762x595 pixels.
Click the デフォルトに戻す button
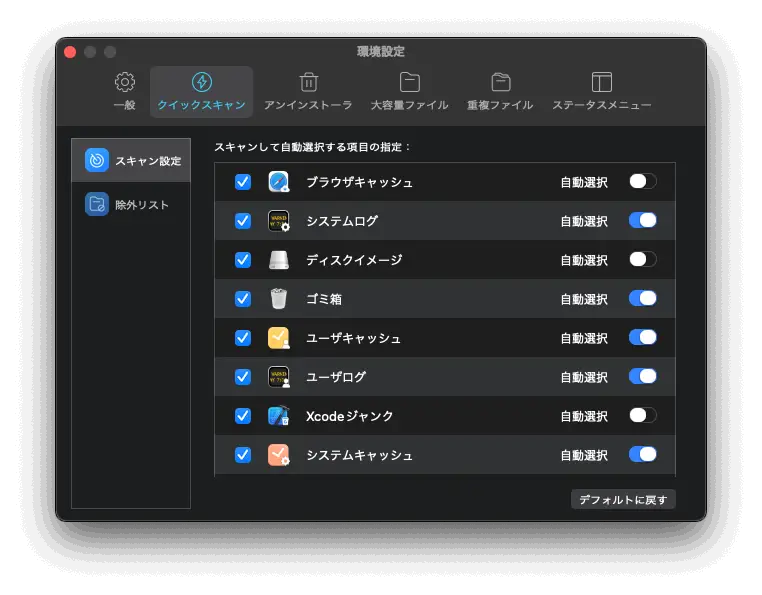[x=623, y=499]
